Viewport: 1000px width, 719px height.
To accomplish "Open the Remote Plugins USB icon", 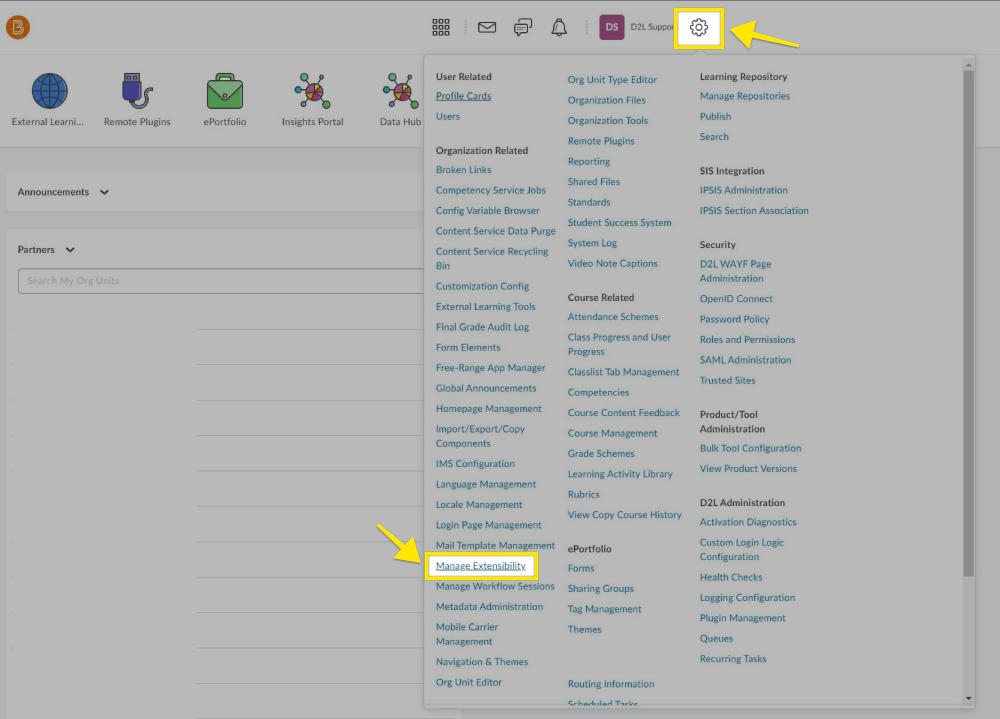I will click(136, 90).
